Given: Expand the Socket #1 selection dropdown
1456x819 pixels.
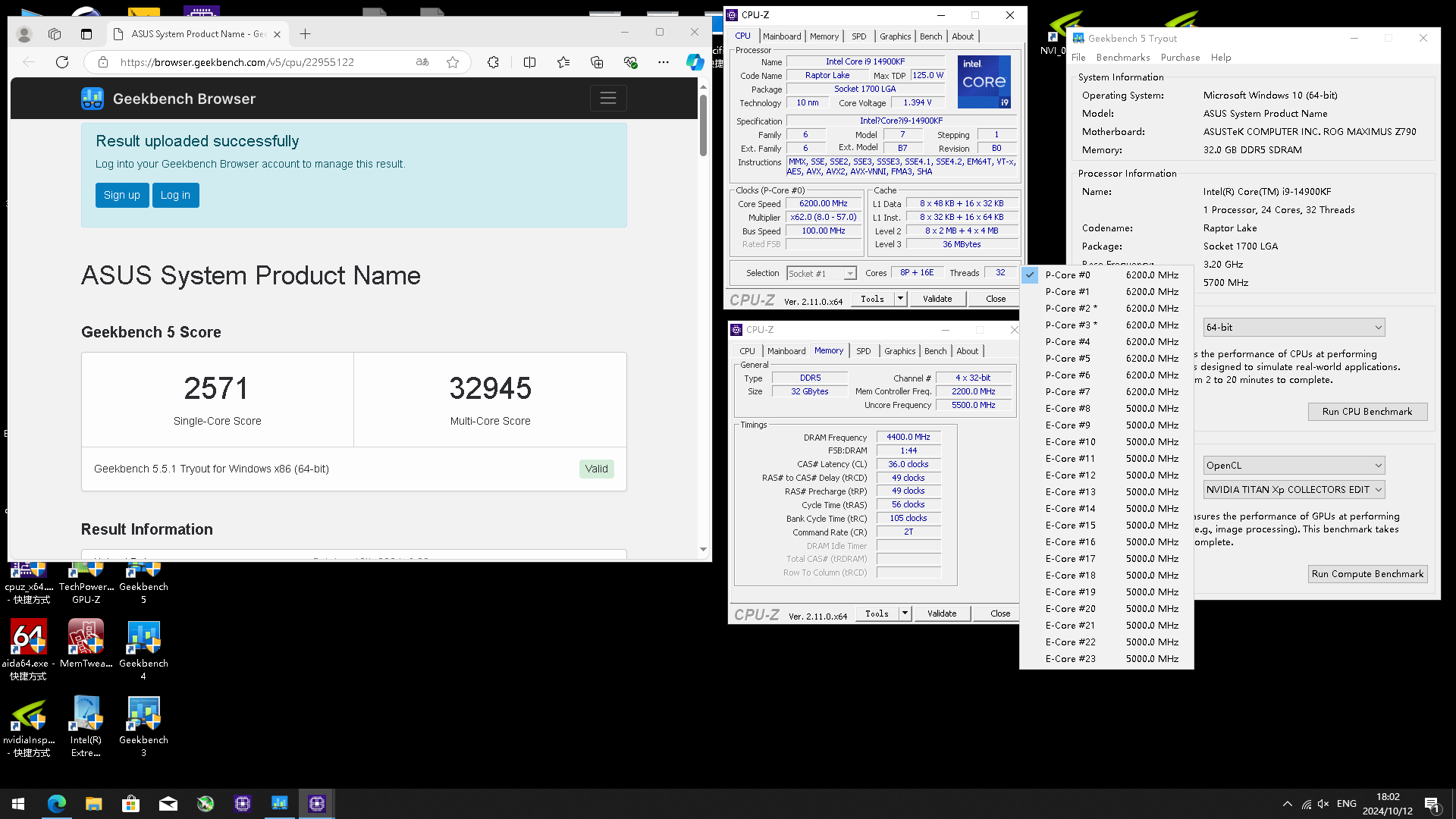Looking at the screenshot, I should tap(850, 274).
